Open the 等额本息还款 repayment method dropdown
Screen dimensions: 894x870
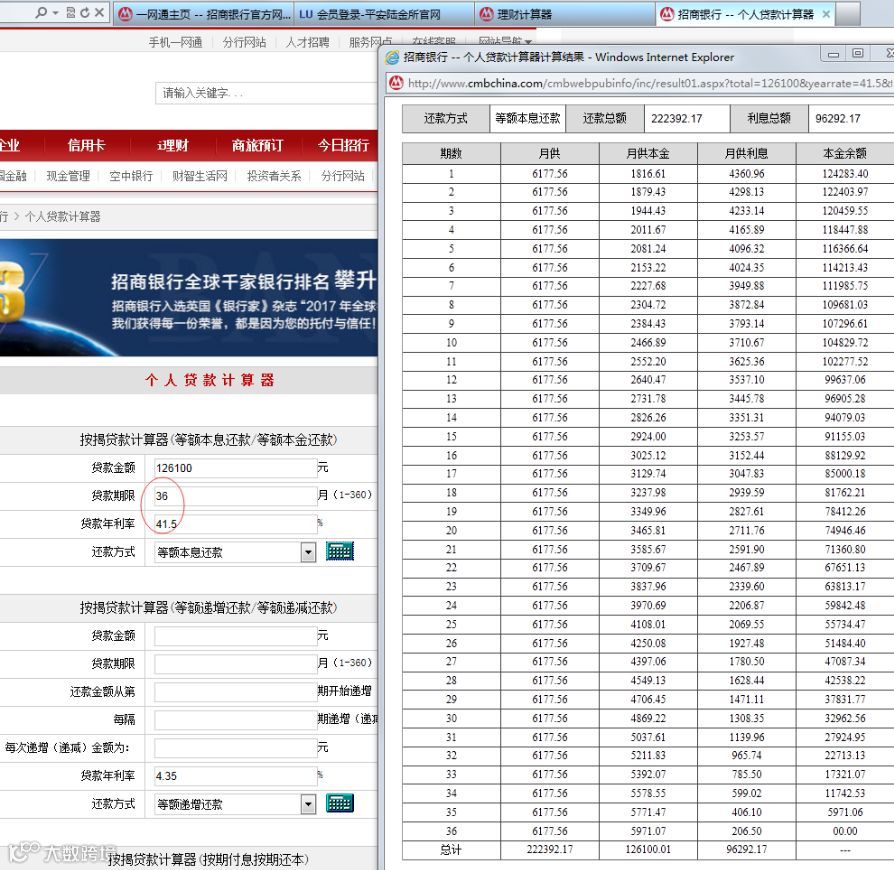[308, 552]
